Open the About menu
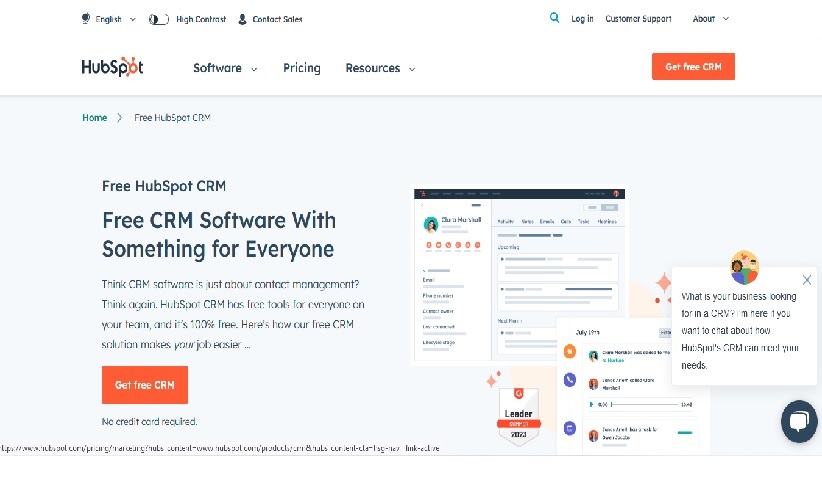This screenshot has width=822, height=485. tap(704, 19)
